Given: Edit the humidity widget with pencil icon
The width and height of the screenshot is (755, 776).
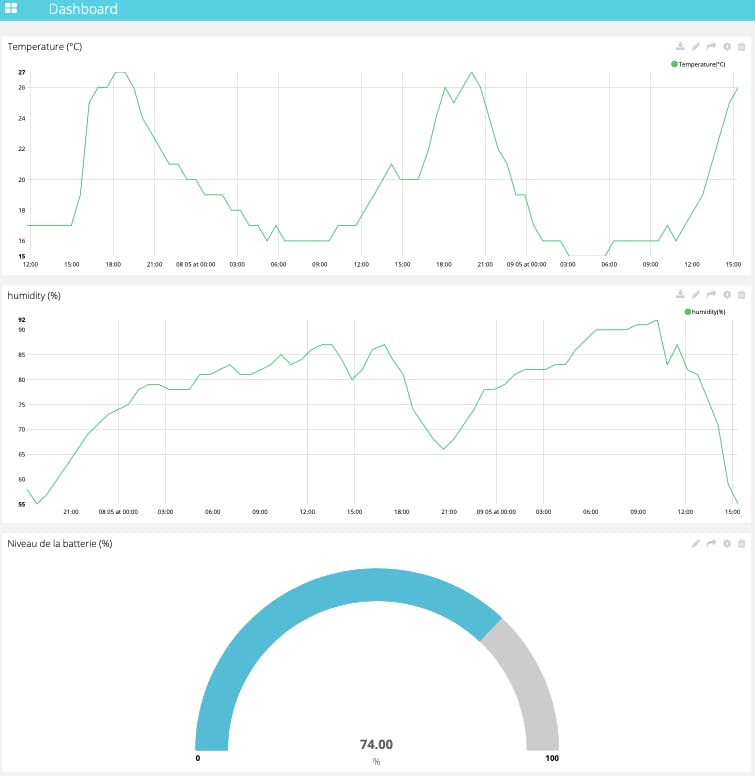Looking at the screenshot, I should [696, 295].
